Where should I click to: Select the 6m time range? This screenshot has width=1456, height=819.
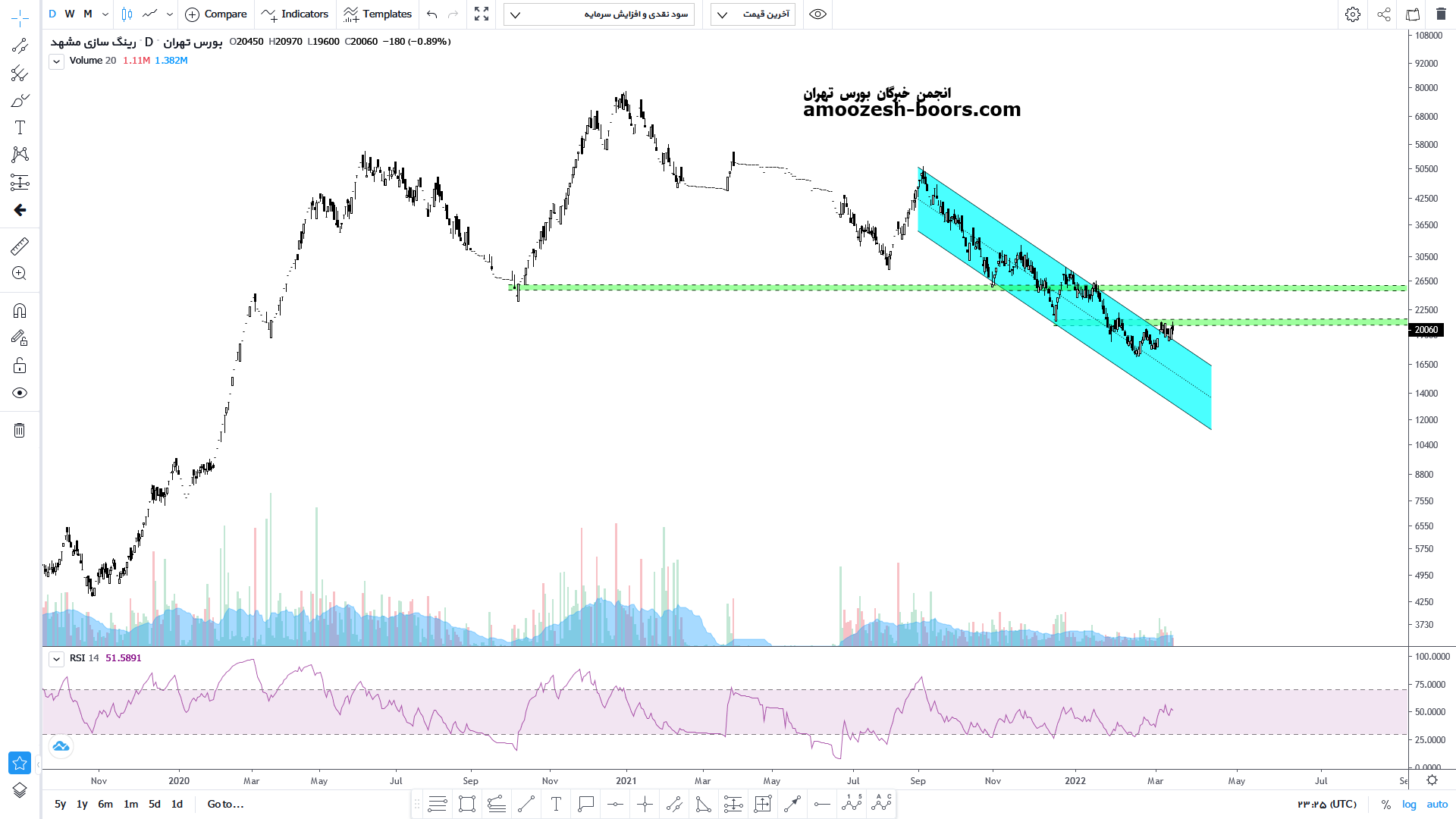[105, 805]
